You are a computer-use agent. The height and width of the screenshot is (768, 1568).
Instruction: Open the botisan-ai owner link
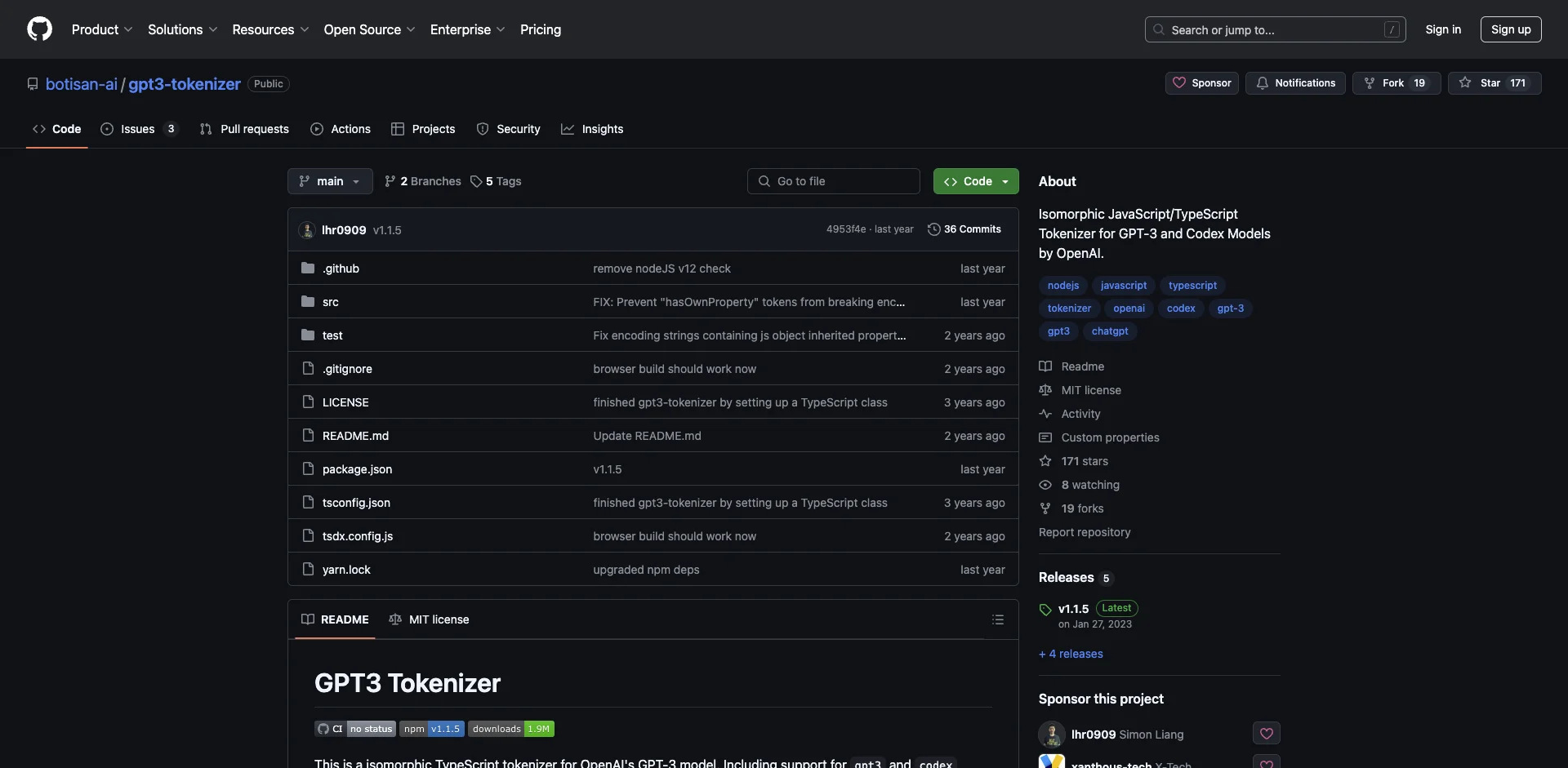point(82,84)
